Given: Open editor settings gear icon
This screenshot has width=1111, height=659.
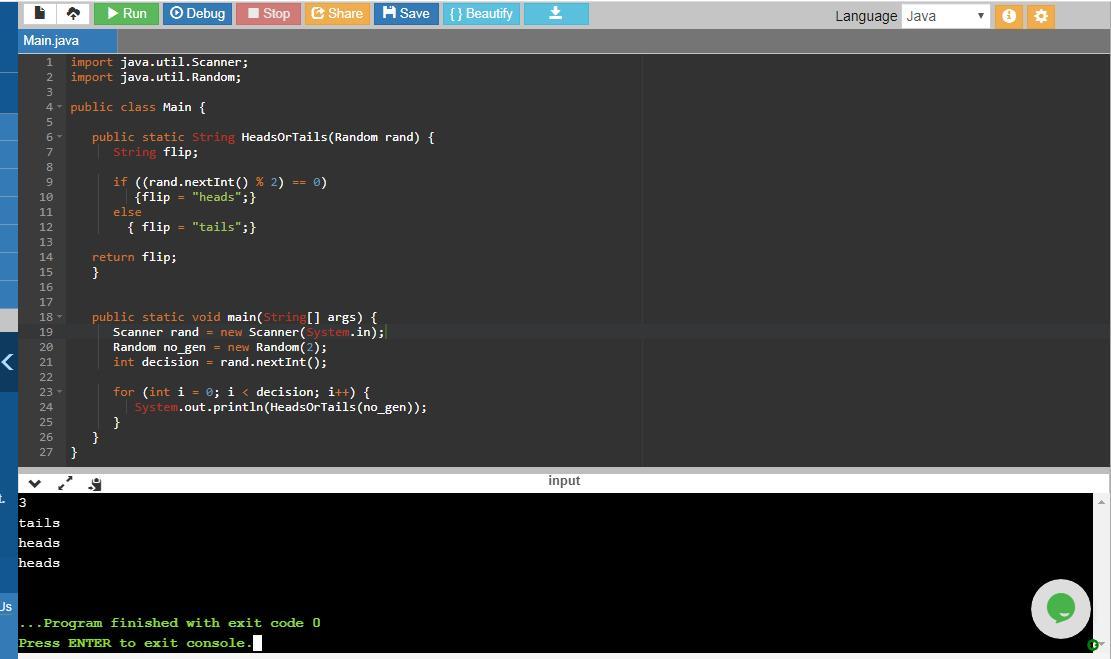Looking at the screenshot, I should (1041, 16).
